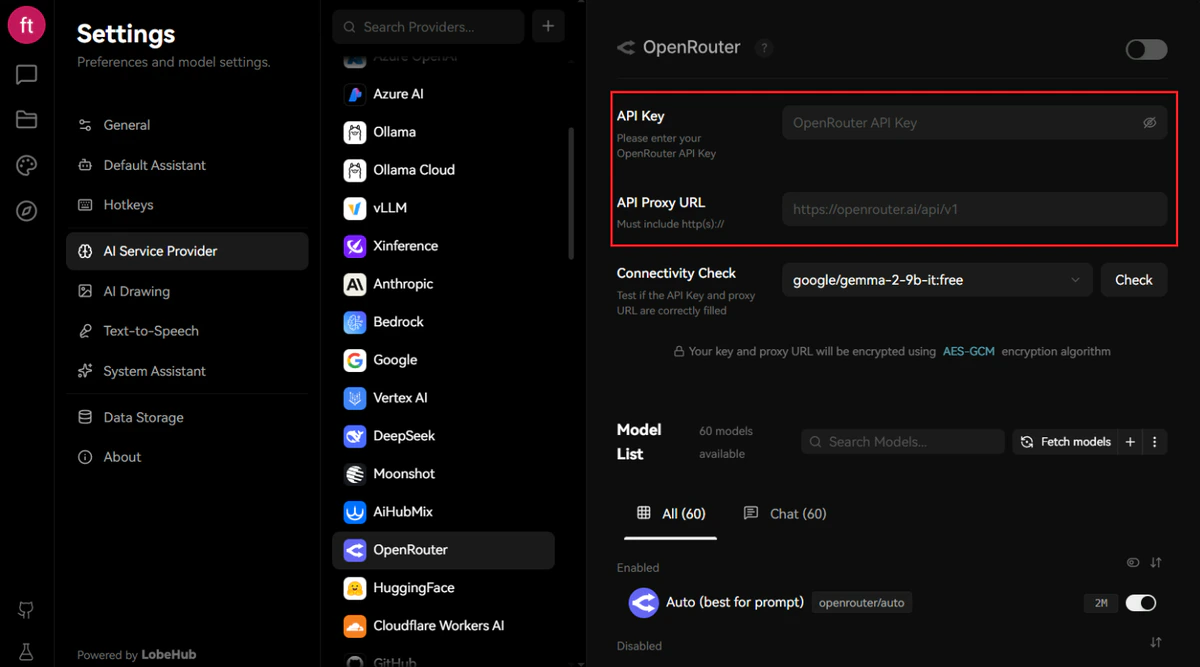The width and height of the screenshot is (1200, 667).
Task: Click the toggle-all icon in Enabled row
Action: pos(1133,563)
